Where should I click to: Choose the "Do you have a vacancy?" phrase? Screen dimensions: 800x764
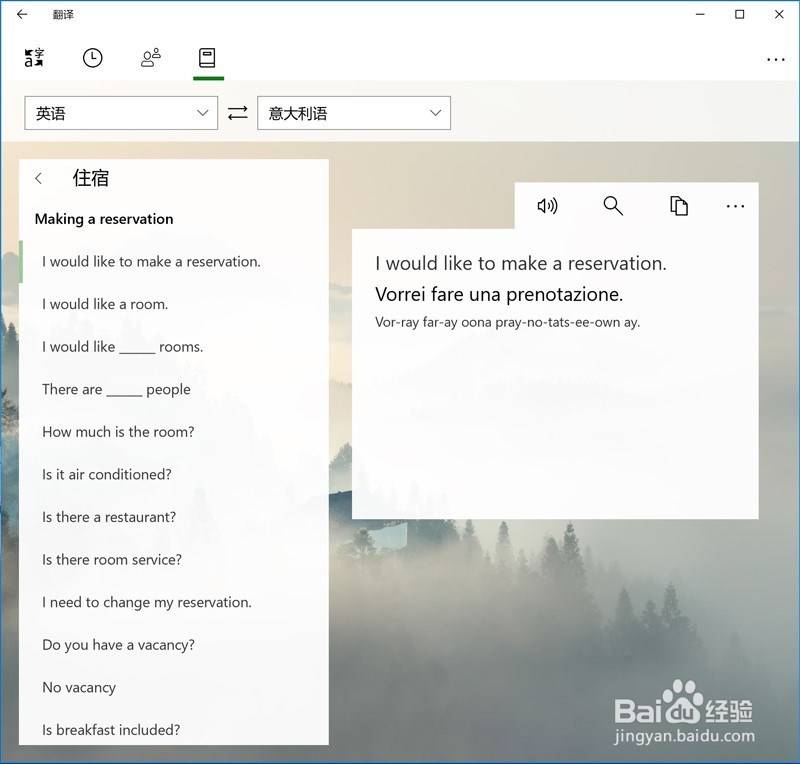pos(118,645)
